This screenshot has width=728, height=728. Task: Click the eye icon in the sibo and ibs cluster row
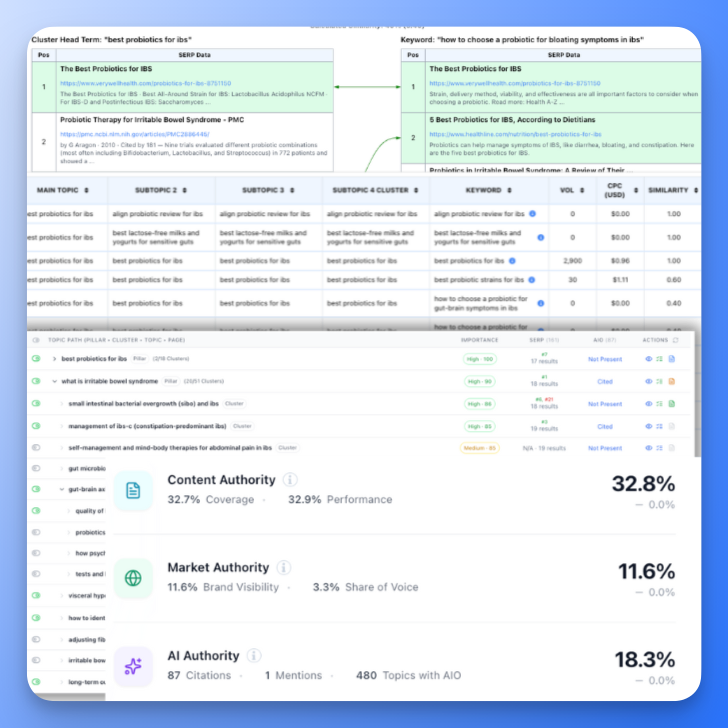649,403
